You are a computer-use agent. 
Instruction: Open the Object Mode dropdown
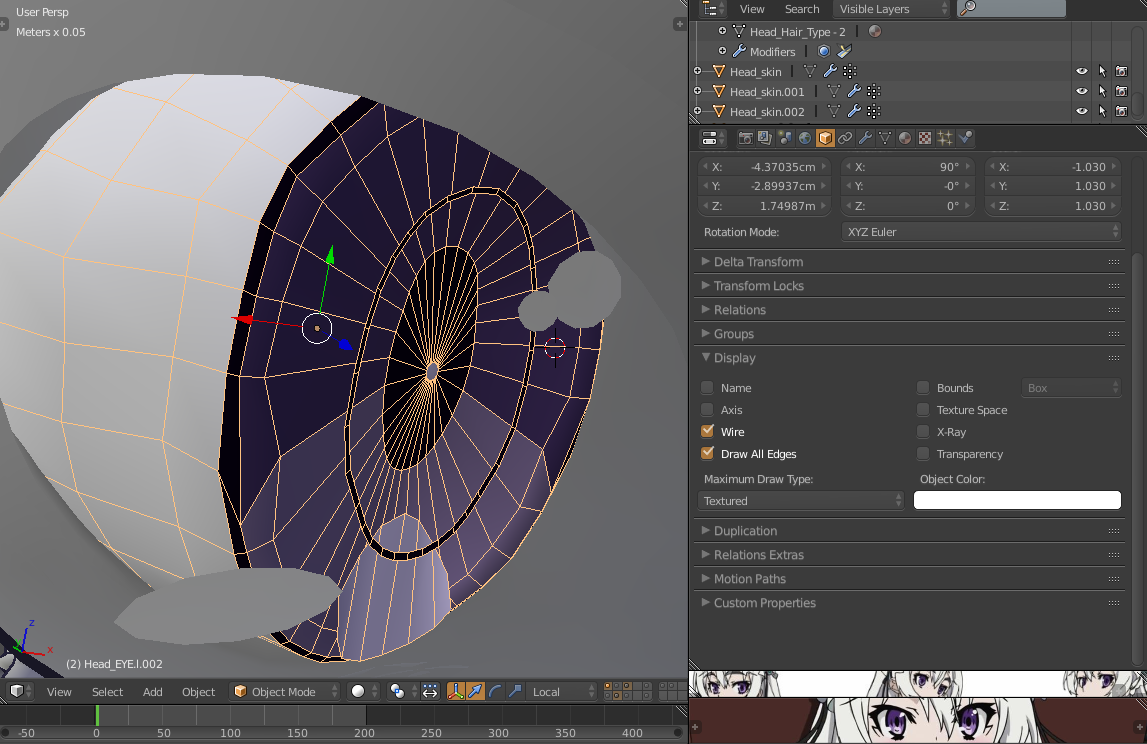285,691
